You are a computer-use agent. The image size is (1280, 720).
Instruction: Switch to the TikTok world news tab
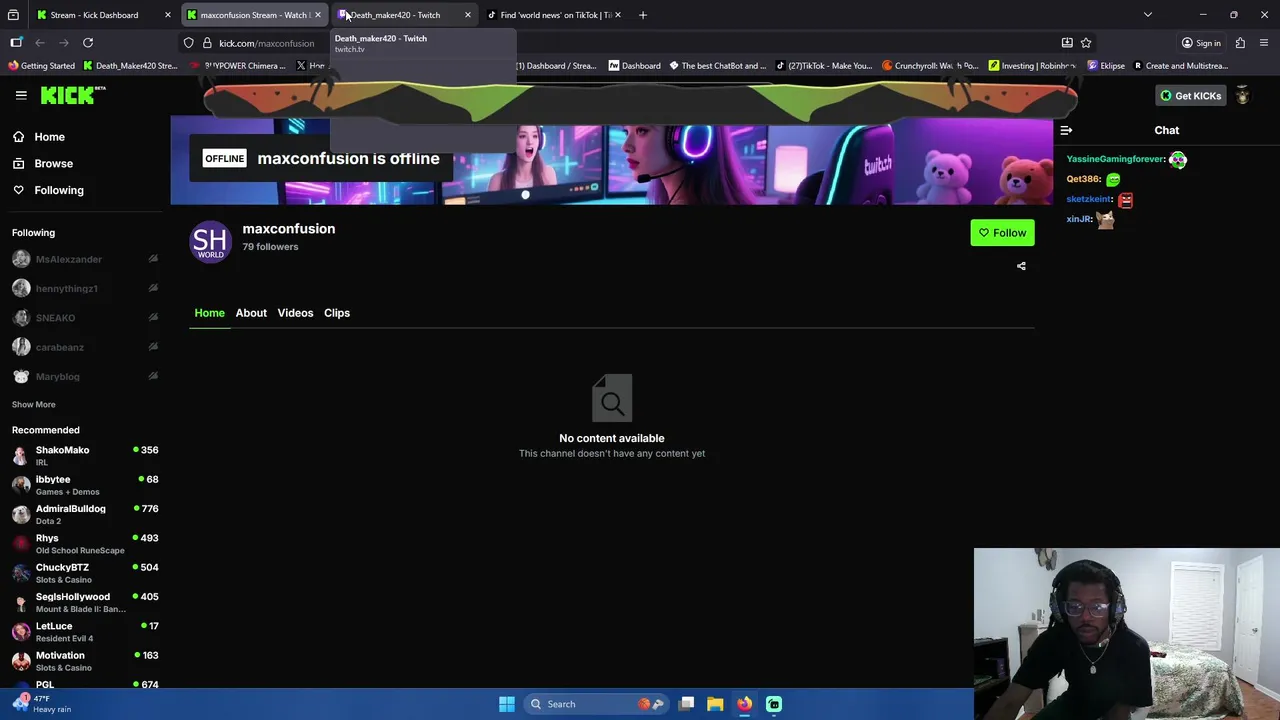point(555,15)
